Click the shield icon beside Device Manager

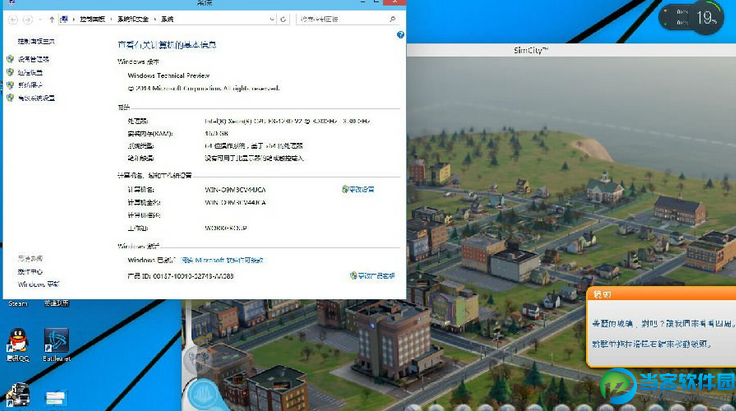(10, 59)
